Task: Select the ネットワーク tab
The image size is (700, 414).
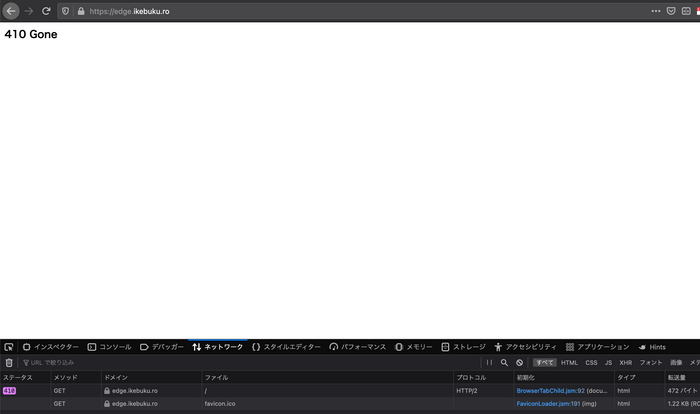Action: click(217, 347)
